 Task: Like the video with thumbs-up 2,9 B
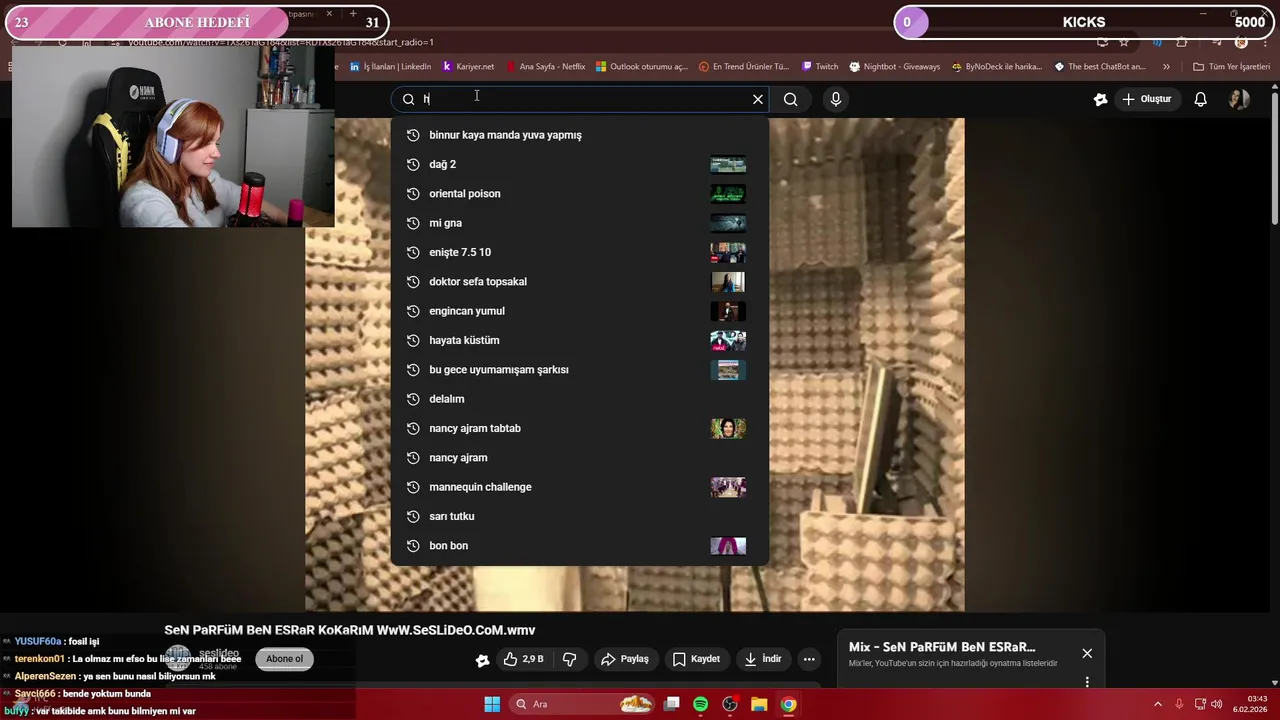(x=523, y=659)
